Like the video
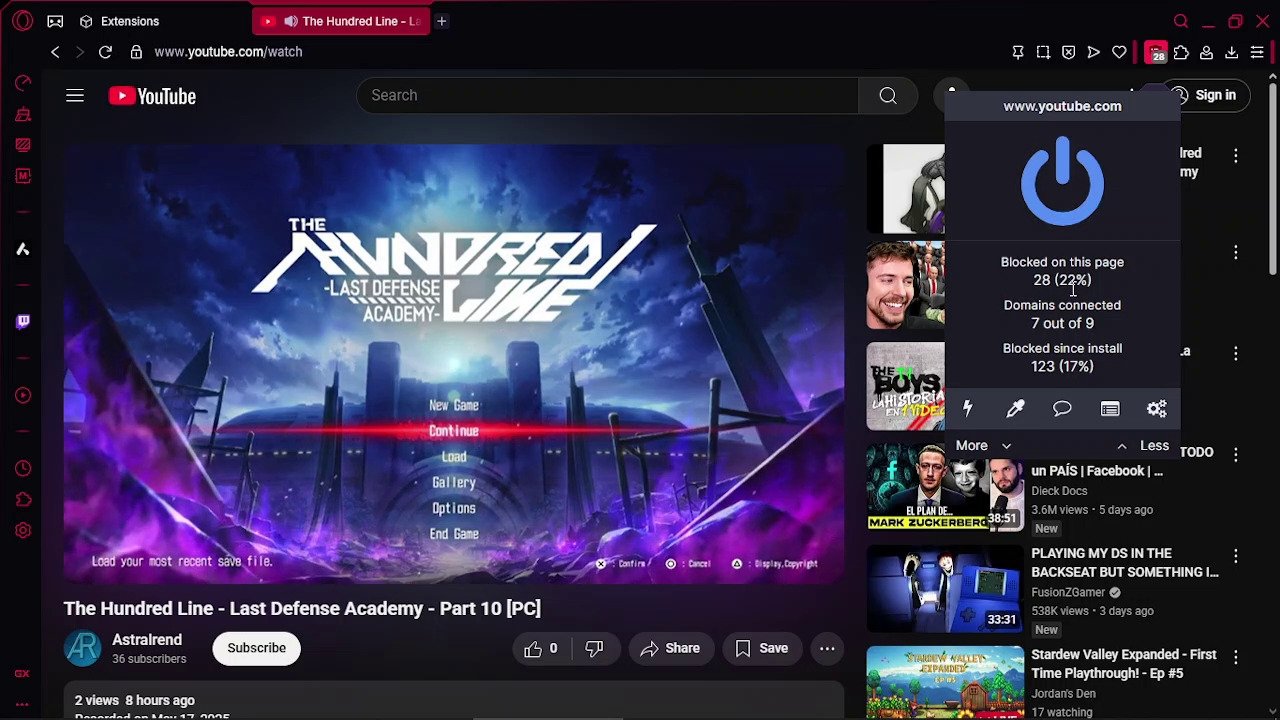Image resolution: width=1280 pixels, height=720 pixels. pyautogui.click(x=540, y=648)
